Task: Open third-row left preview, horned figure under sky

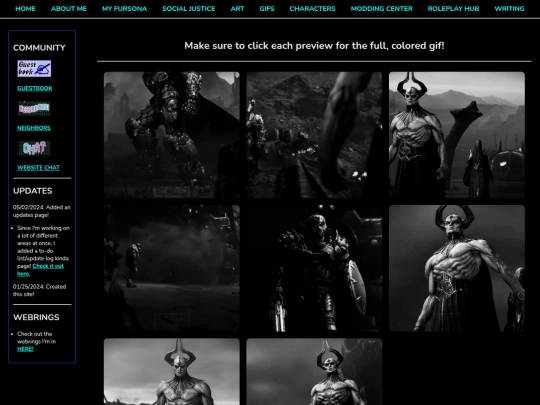Action: 172,372
